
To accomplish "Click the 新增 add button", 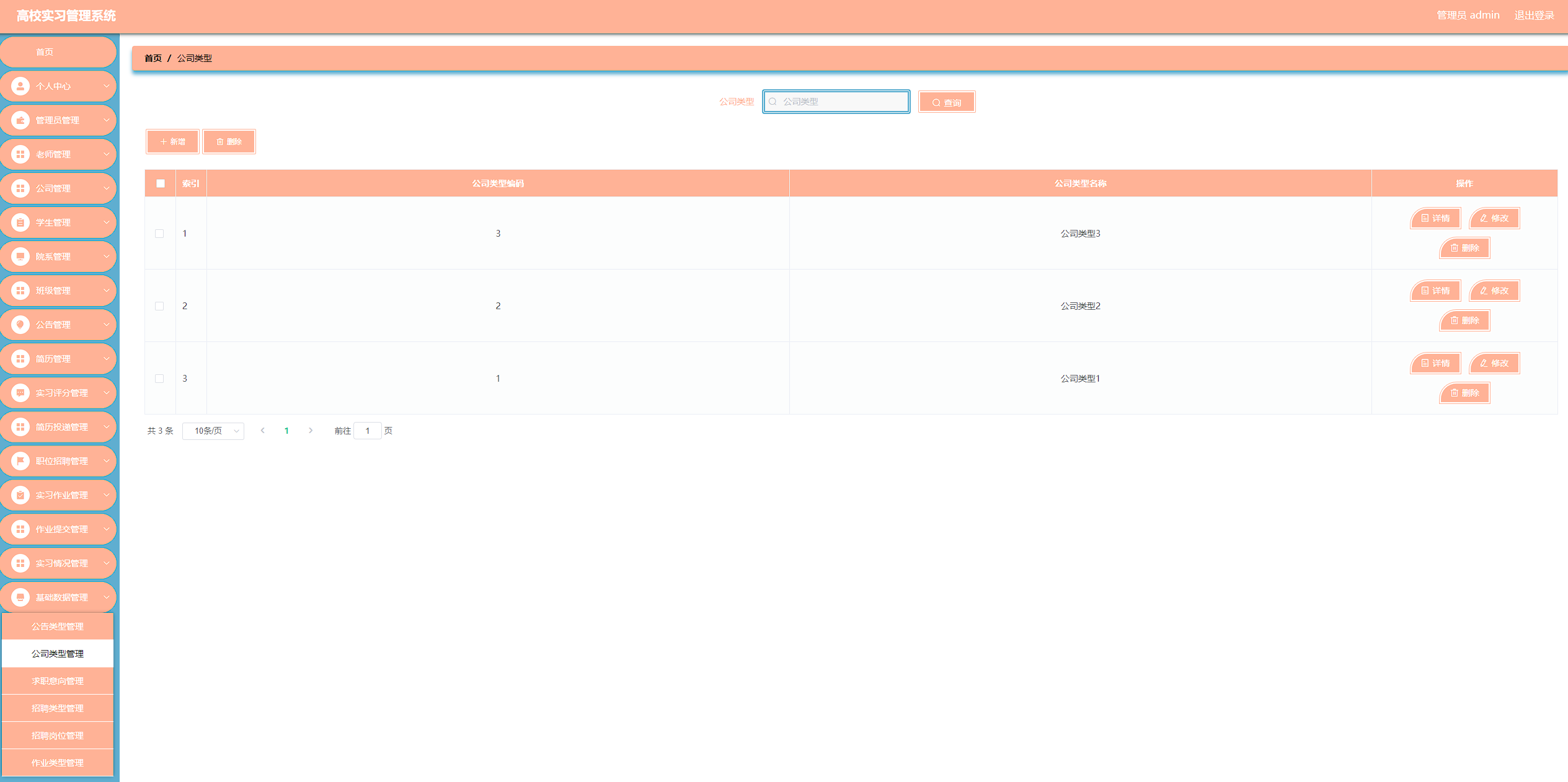I will 172,142.
